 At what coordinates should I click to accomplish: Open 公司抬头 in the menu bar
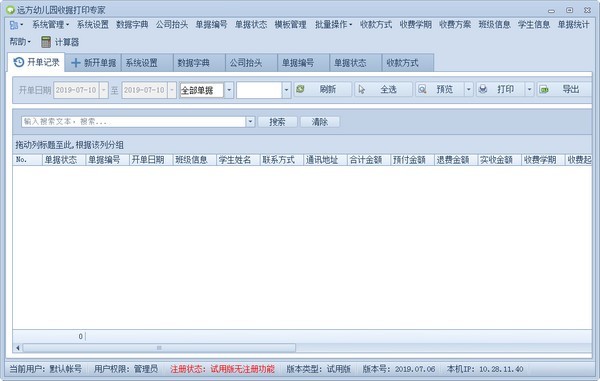pos(172,25)
